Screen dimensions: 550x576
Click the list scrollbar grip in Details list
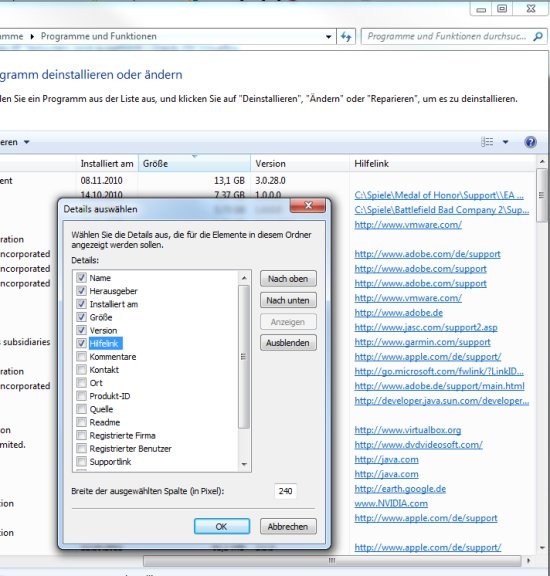tap(243, 356)
